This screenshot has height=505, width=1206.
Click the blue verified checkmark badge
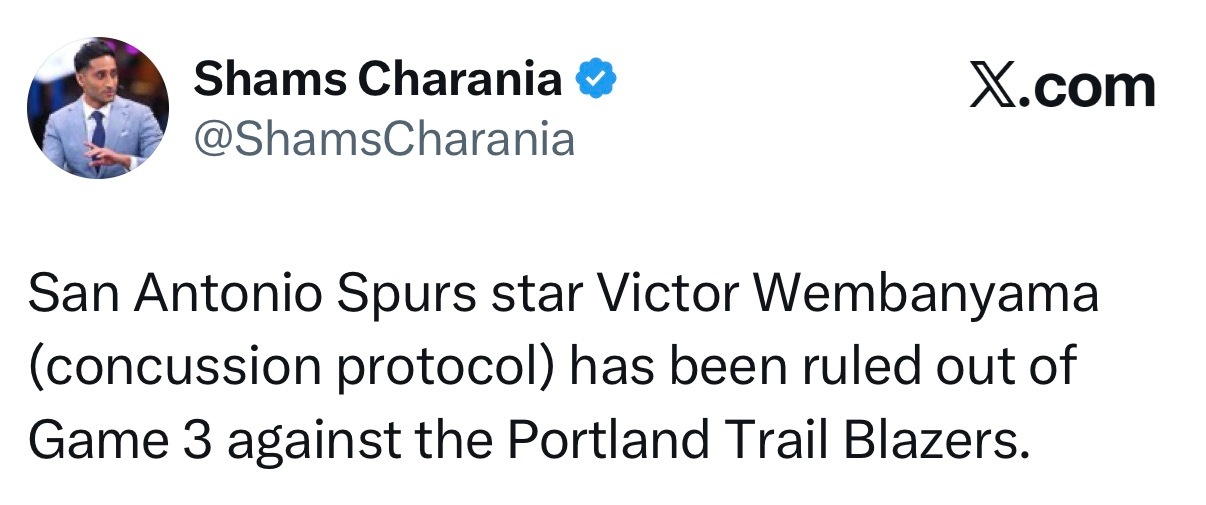[x=597, y=80]
